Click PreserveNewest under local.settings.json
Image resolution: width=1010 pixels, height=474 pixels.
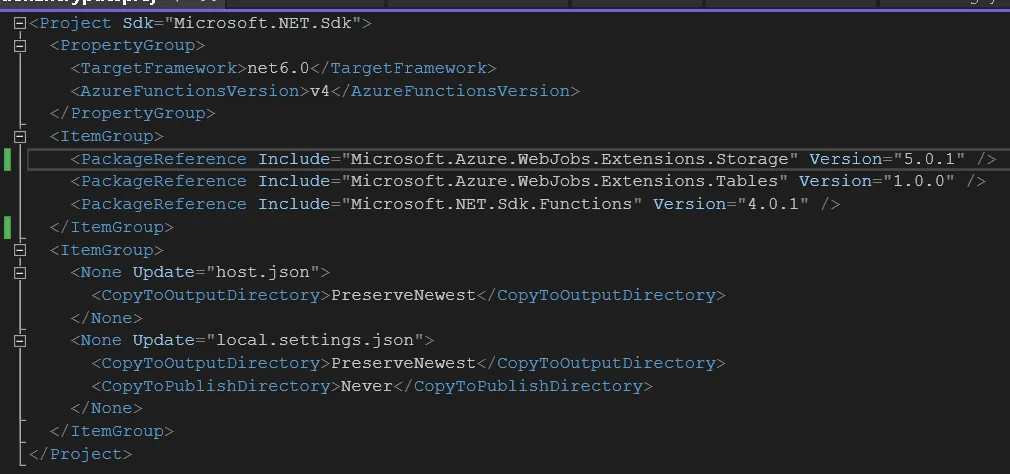pos(403,363)
